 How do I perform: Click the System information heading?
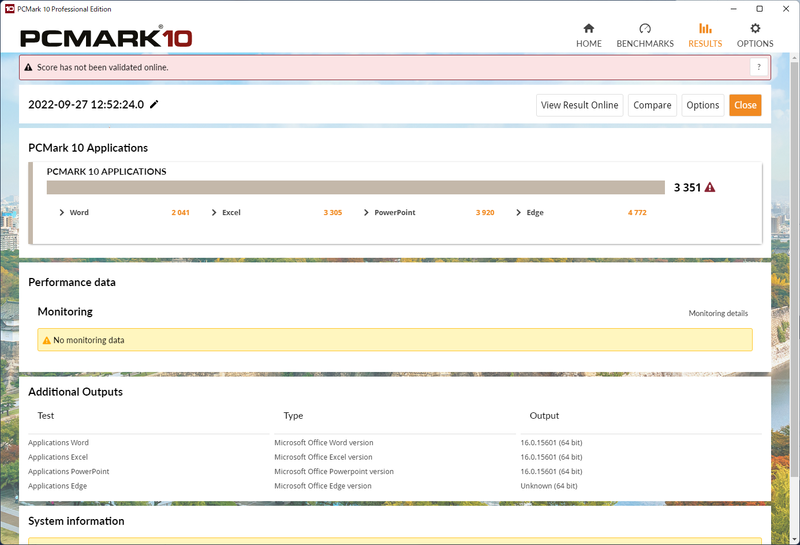pyautogui.click(x=76, y=521)
